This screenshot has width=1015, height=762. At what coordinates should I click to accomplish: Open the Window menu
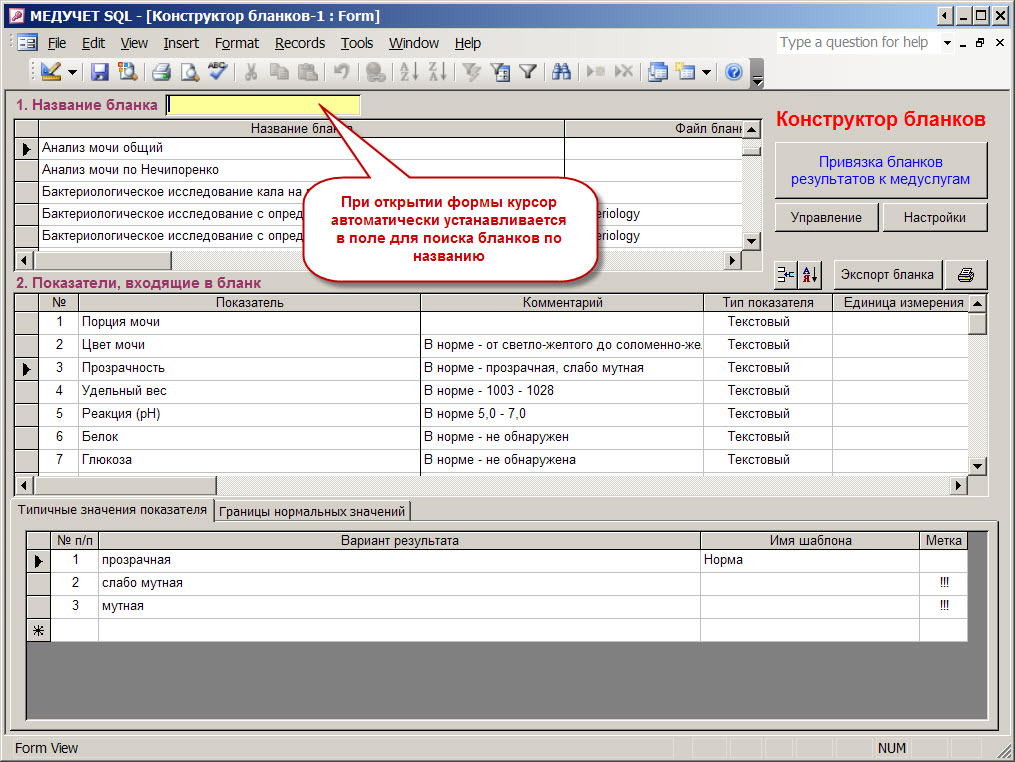click(x=414, y=43)
